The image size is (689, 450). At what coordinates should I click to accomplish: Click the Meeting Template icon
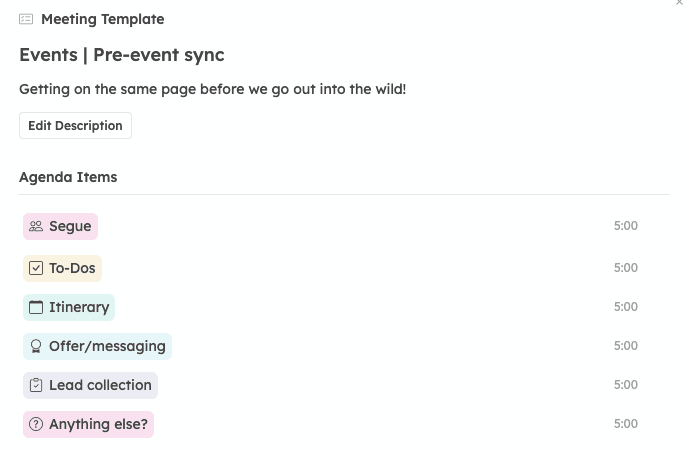[x=26, y=19]
